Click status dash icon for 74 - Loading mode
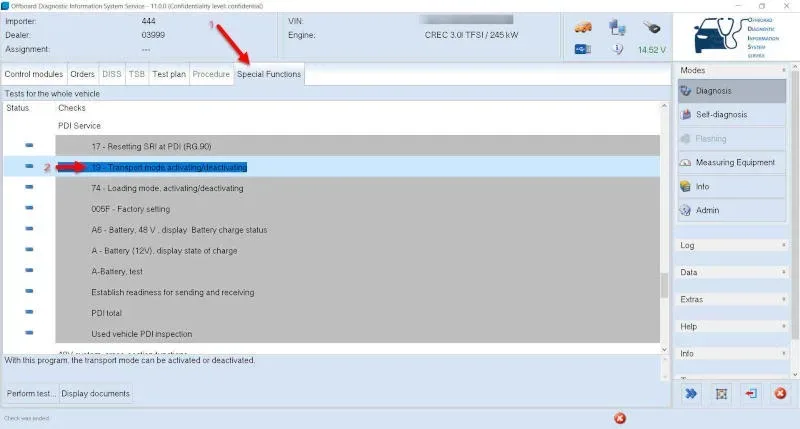 coord(29,187)
